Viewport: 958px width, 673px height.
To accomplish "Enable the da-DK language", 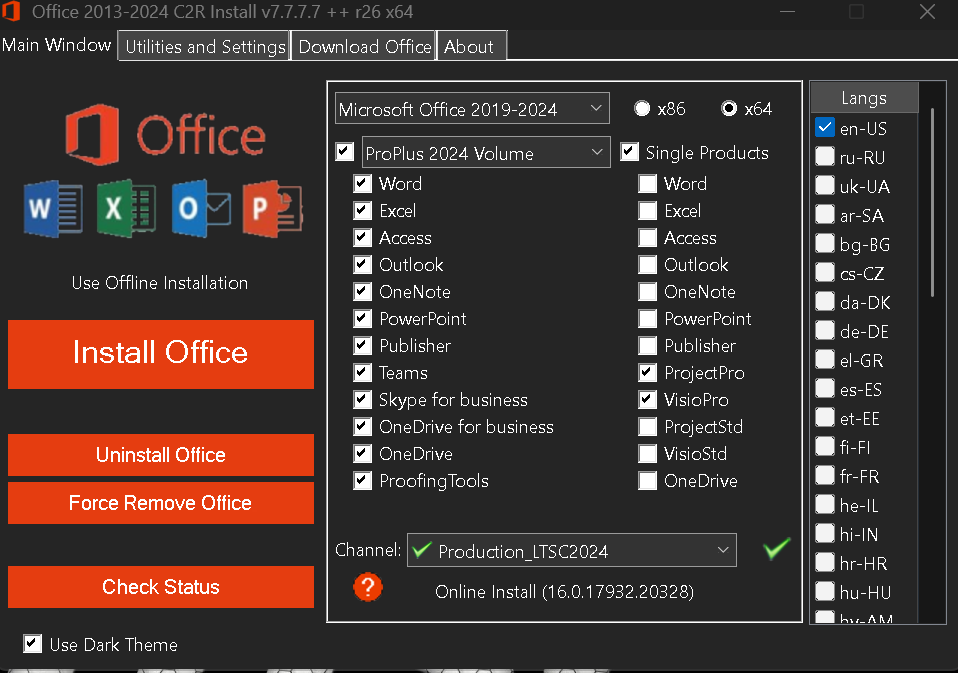I will 825,302.
